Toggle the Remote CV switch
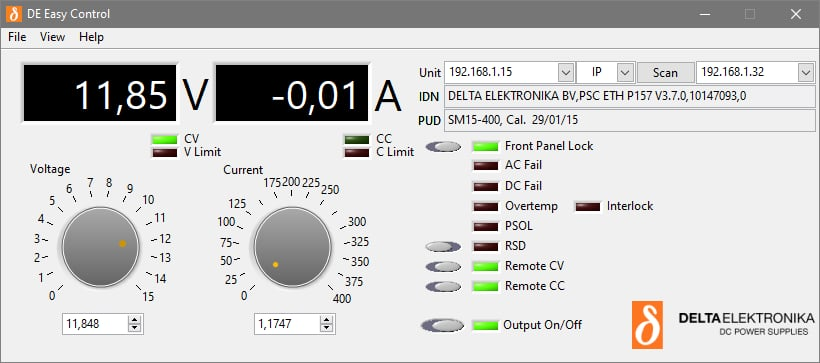The height and width of the screenshot is (363, 820). click(x=443, y=267)
